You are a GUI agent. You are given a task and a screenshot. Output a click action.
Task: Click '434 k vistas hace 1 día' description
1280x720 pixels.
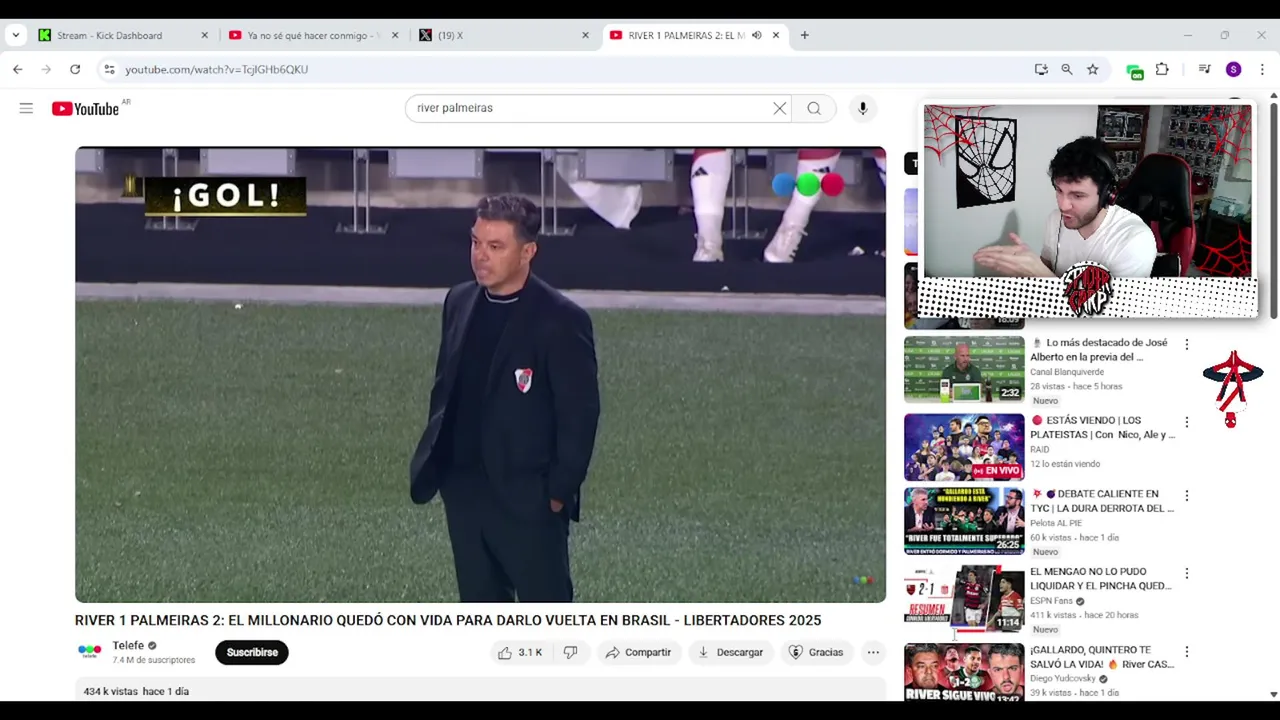coord(136,691)
